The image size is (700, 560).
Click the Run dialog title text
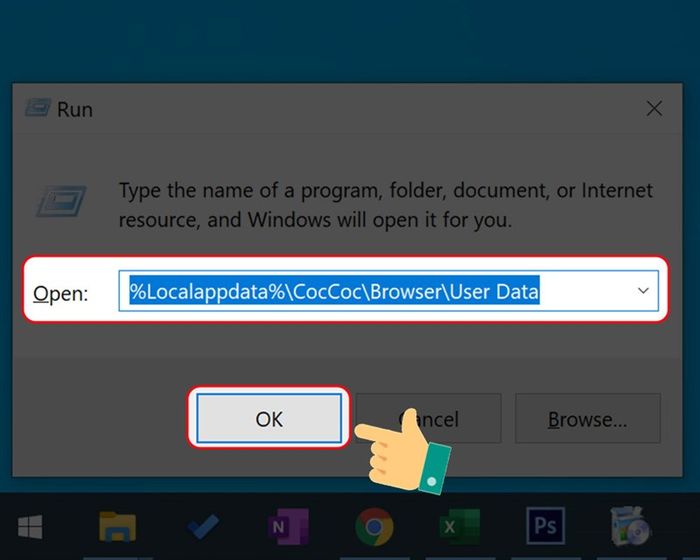(x=75, y=109)
